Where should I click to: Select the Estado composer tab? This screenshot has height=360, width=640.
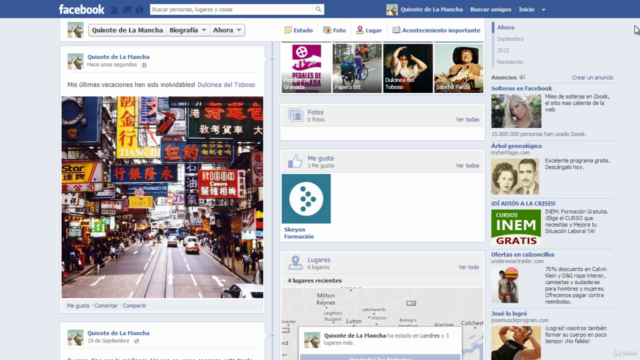(x=298, y=30)
